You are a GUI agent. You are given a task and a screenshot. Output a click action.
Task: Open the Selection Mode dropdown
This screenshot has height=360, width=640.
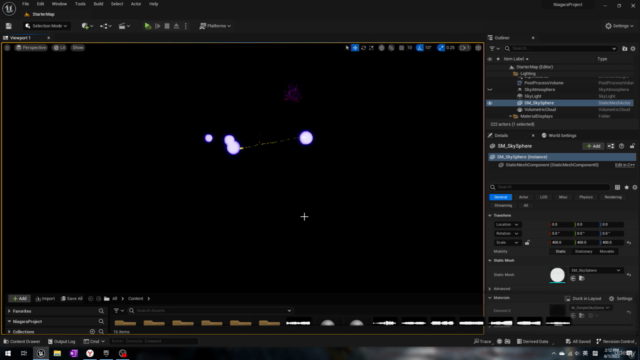[46, 26]
